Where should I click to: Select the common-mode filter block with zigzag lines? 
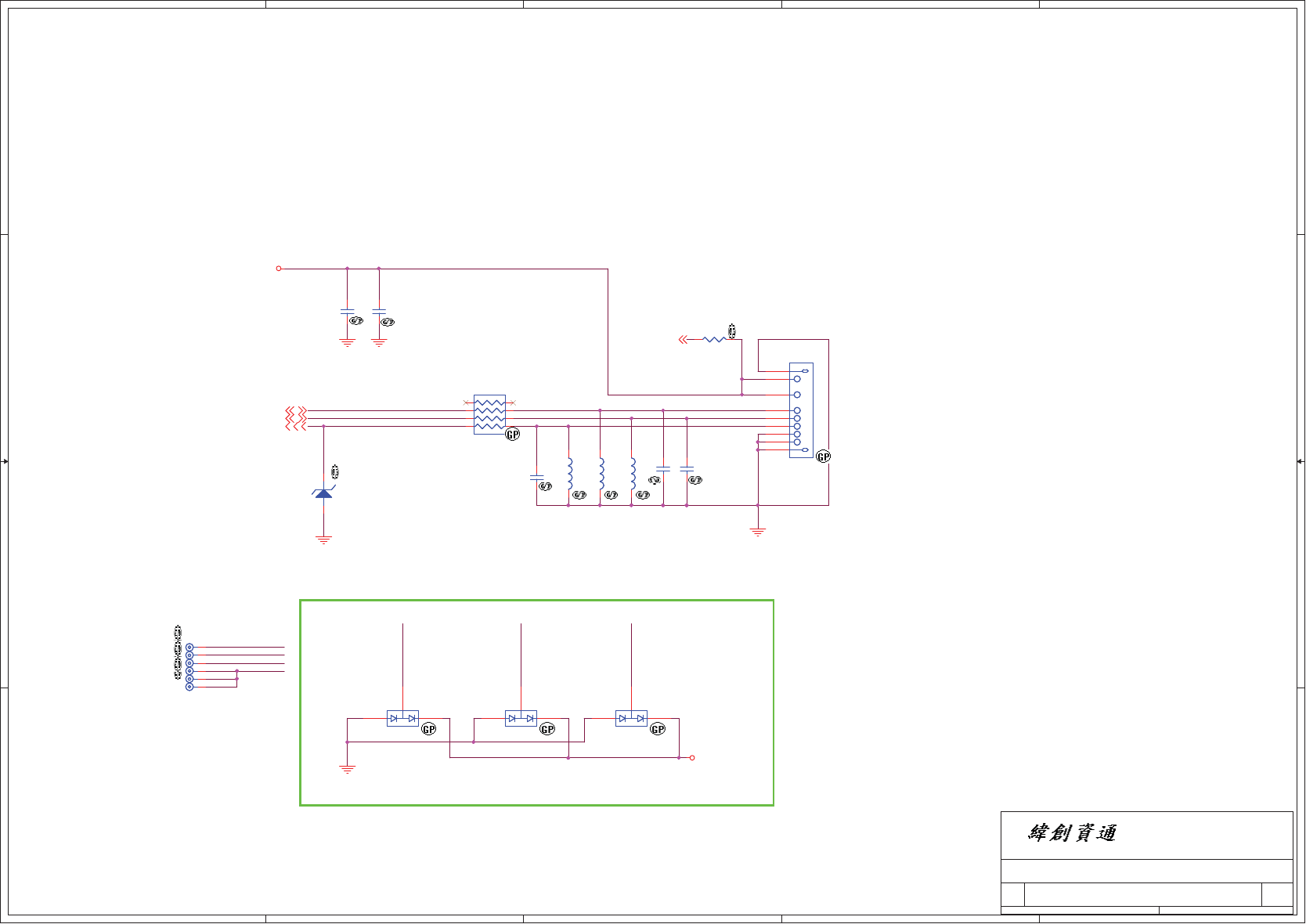click(x=489, y=414)
